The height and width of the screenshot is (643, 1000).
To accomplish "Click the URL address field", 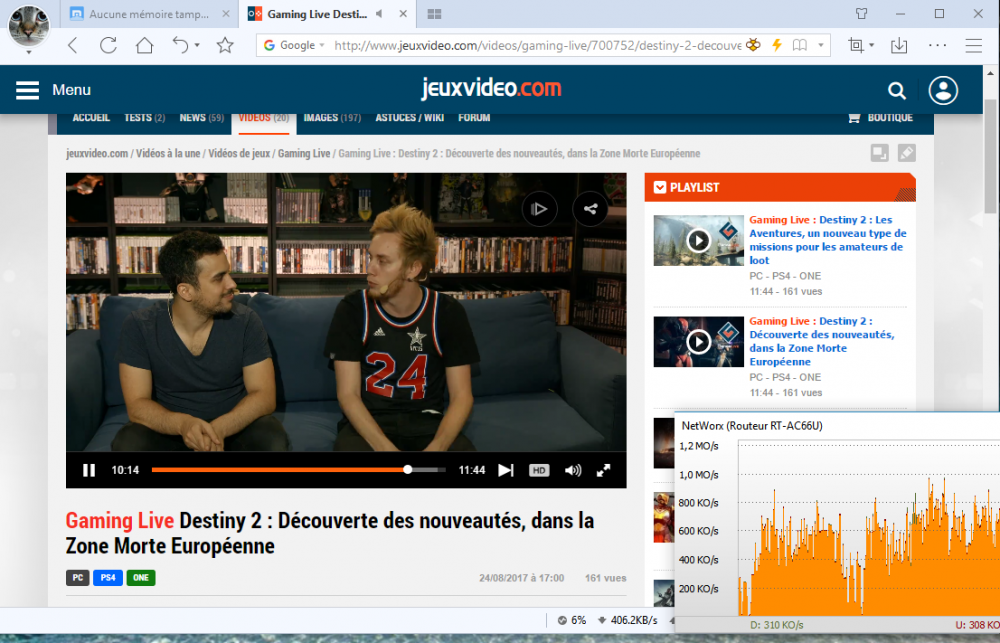I will (x=537, y=45).
